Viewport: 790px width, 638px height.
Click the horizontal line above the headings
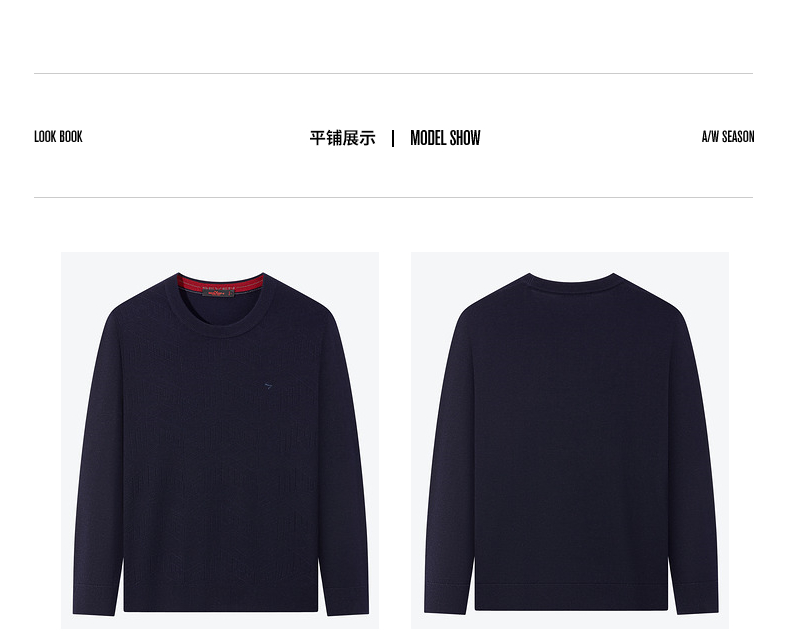pyautogui.click(x=393, y=74)
